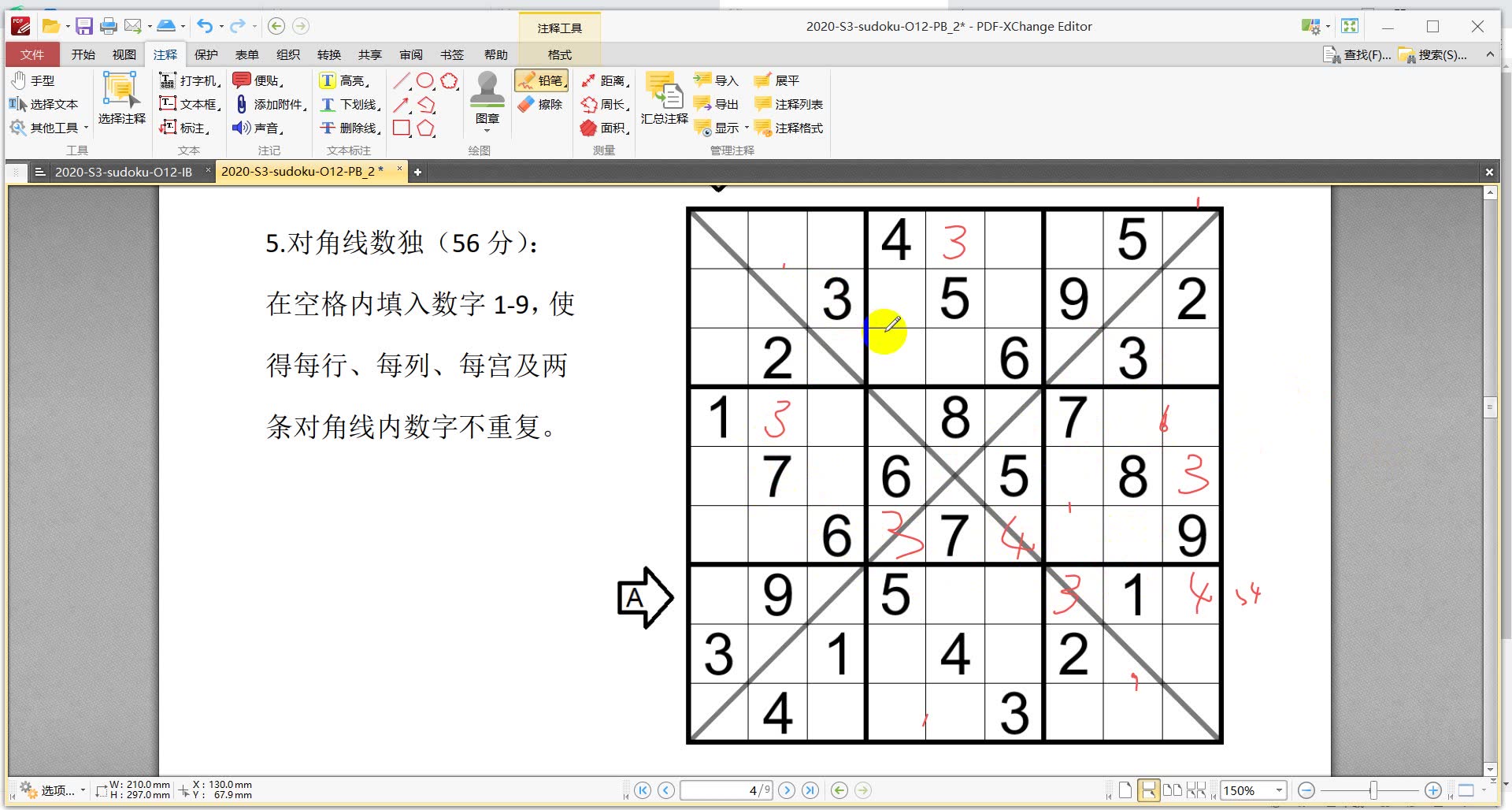This screenshot has width=1512, height=810.
Task: Select the Callout (标注) tool
Action: coord(184,128)
